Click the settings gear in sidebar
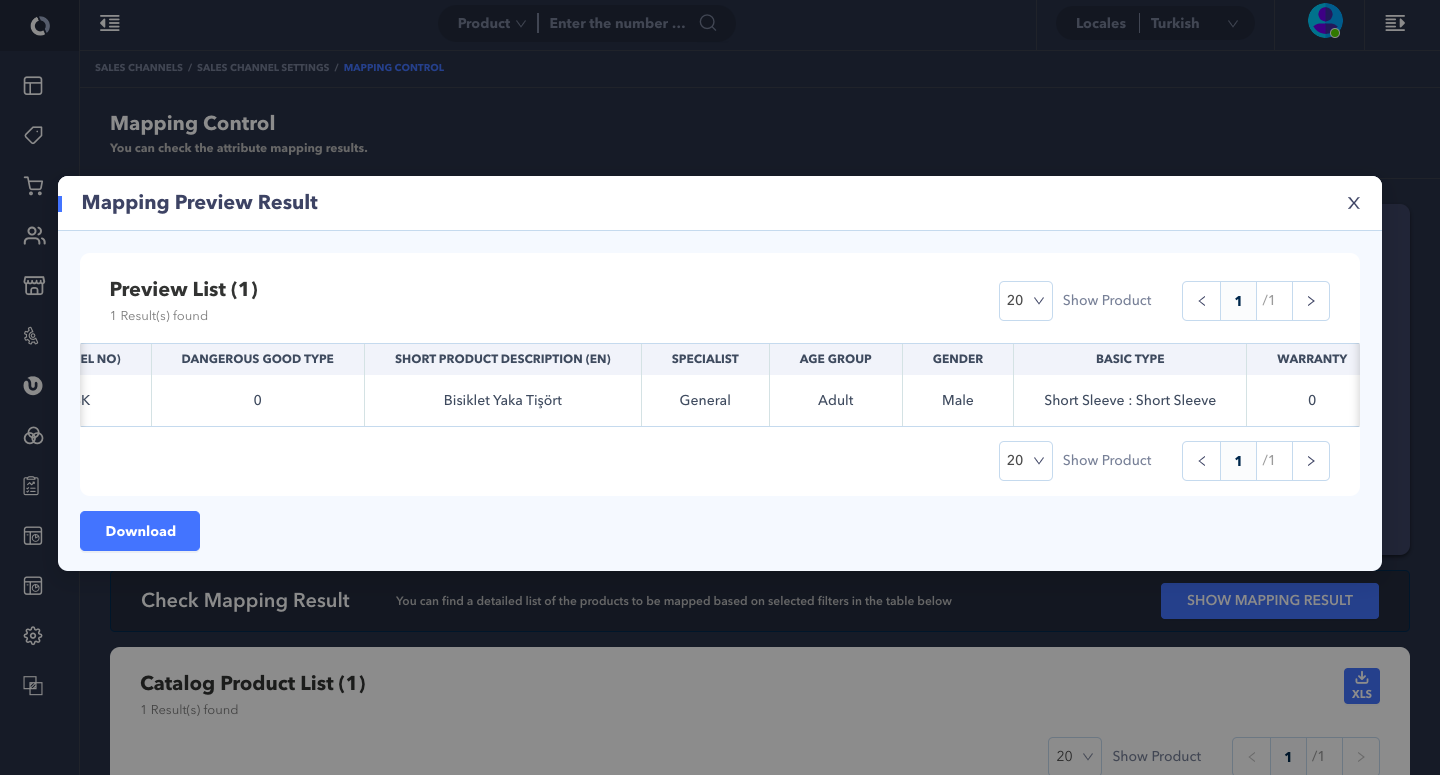The width and height of the screenshot is (1440, 775). pyautogui.click(x=33, y=636)
